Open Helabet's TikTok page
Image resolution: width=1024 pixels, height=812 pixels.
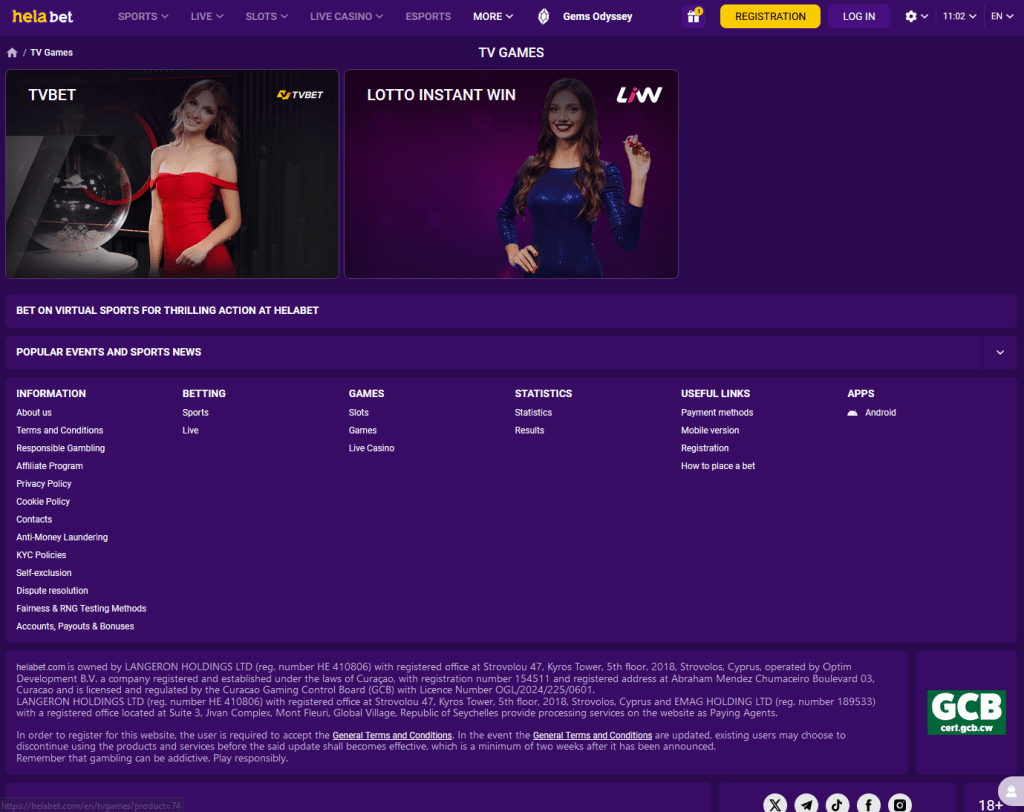coord(837,805)
